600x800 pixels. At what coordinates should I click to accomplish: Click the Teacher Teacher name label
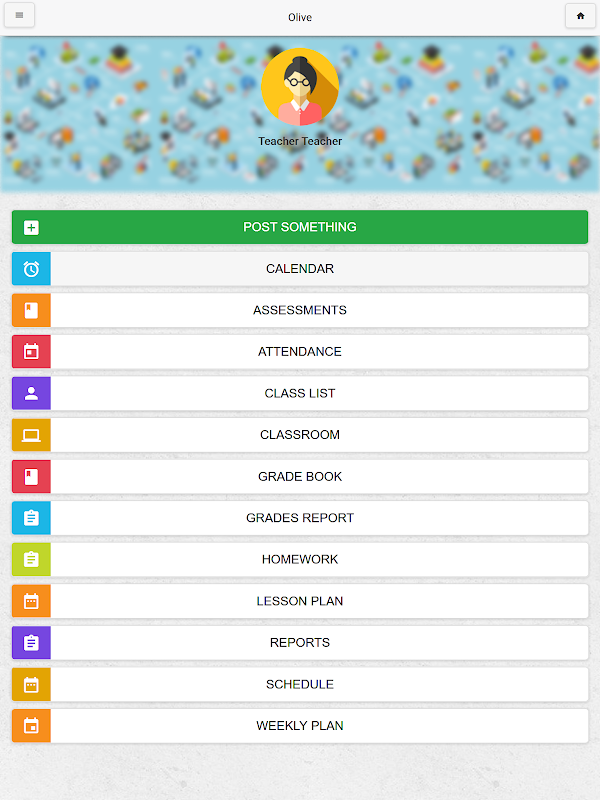[300, 141]
